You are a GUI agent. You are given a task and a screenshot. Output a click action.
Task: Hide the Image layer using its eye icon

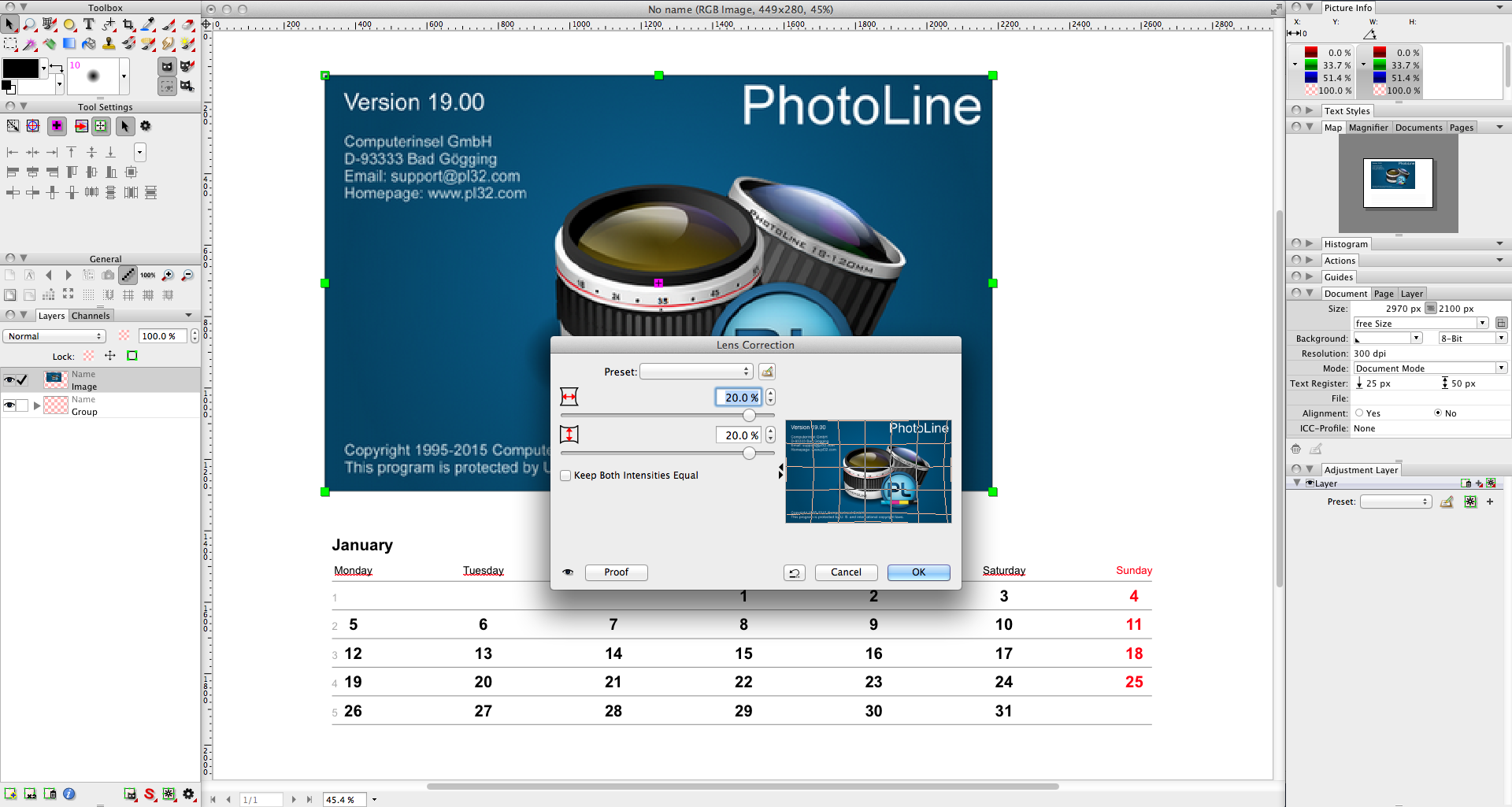click(x=9, y=380)
